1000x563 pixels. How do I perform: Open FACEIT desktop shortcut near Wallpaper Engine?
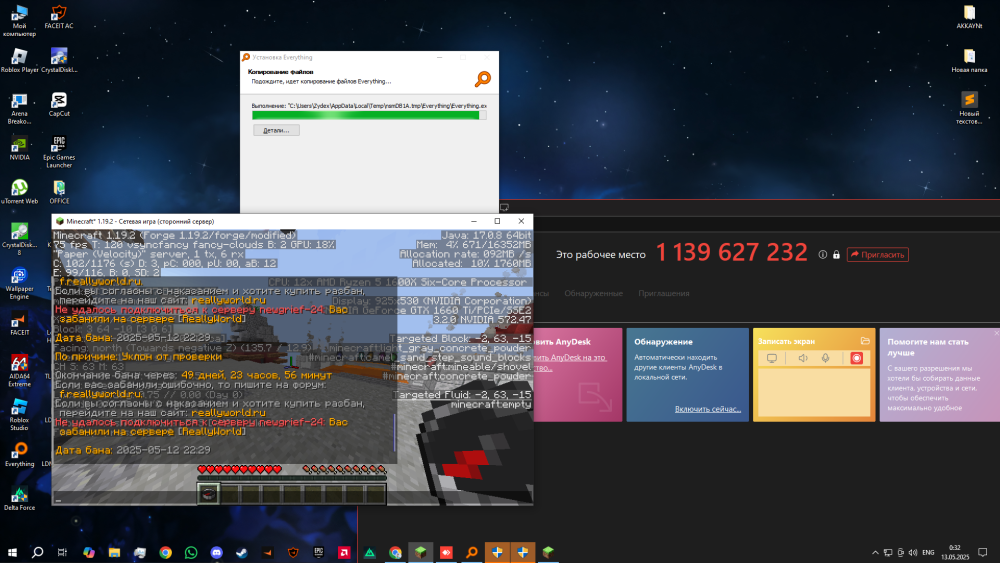[x=19, y=324]
